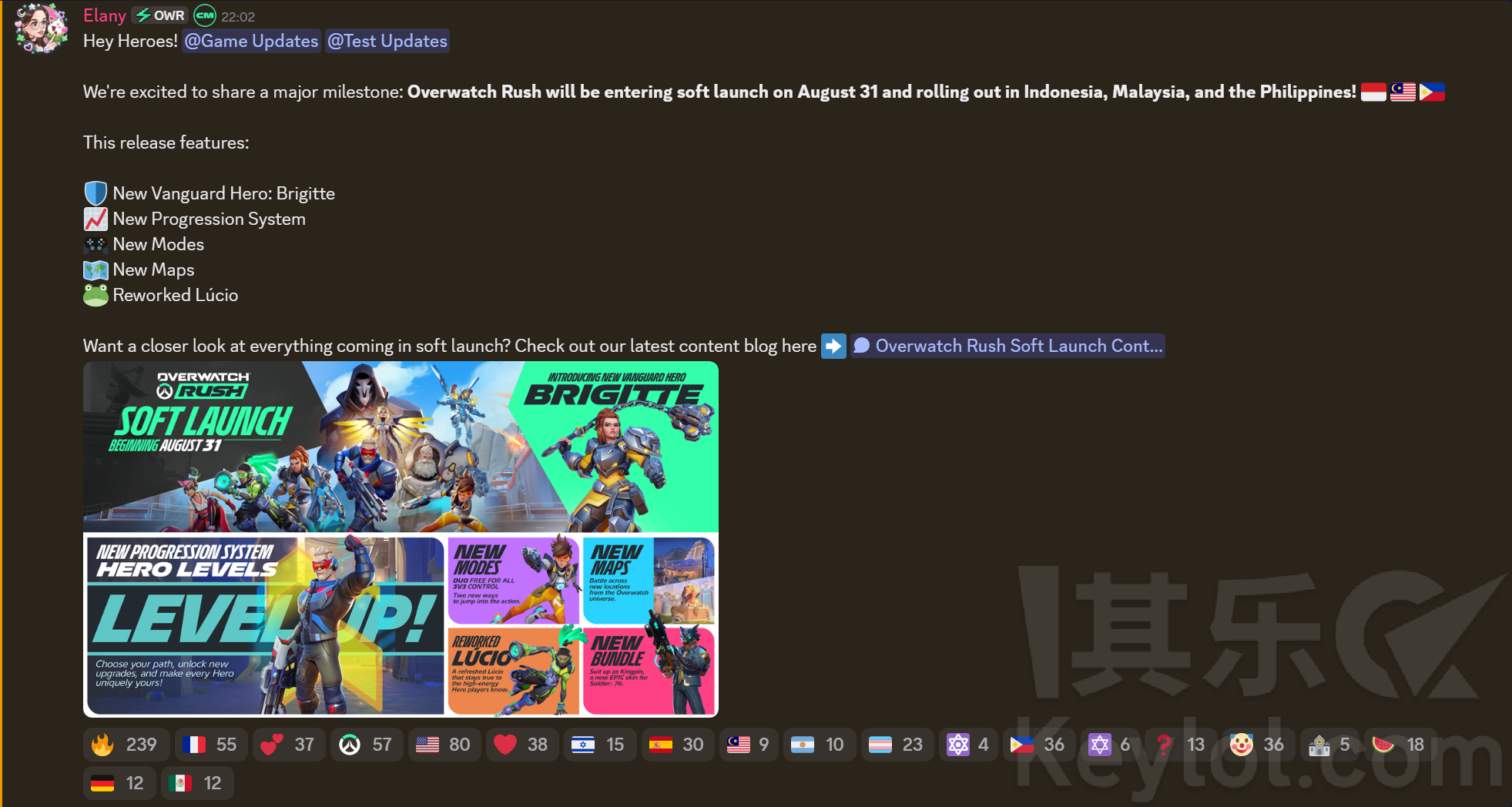The height and width of the screenshot is (807, 1512).
Task: Toggle the Israel flag reaction with 15
Action: pyautogui.click(x=599, y=745)
